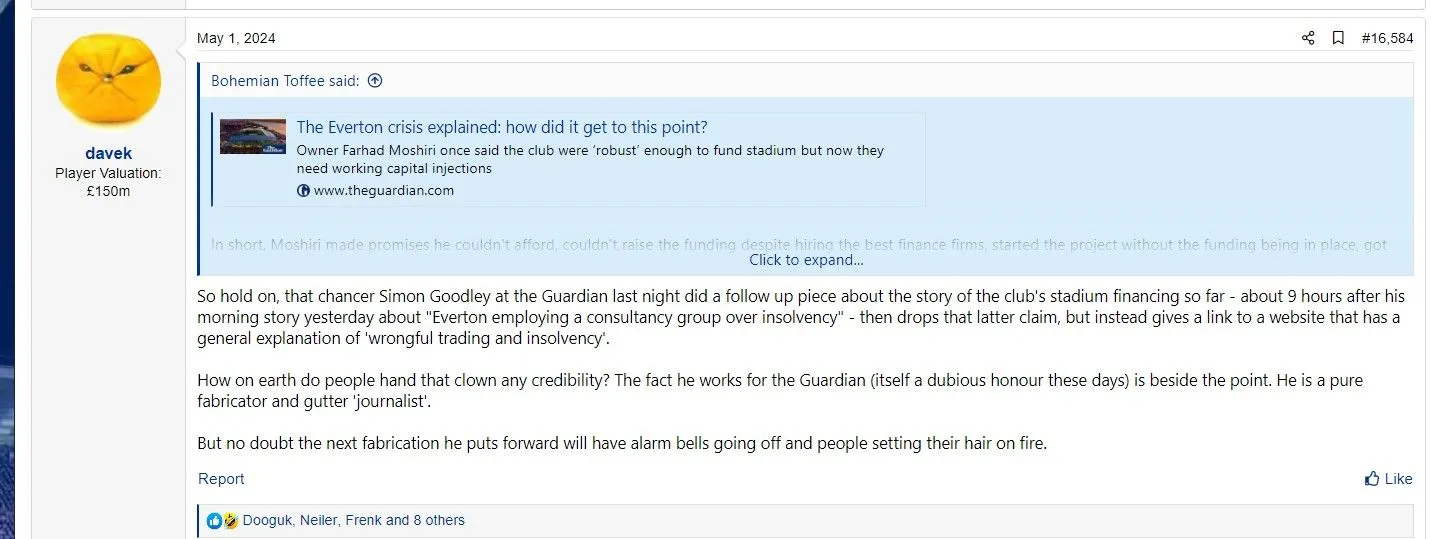
Task: Report this post
Action: pos(221,479)
